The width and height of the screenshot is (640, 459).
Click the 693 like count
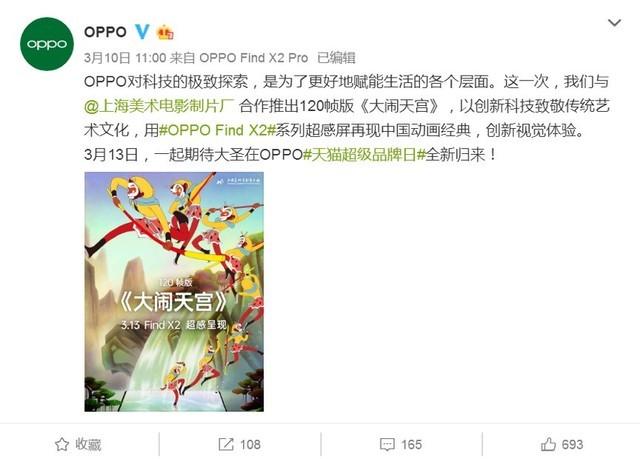click(572, 444)
